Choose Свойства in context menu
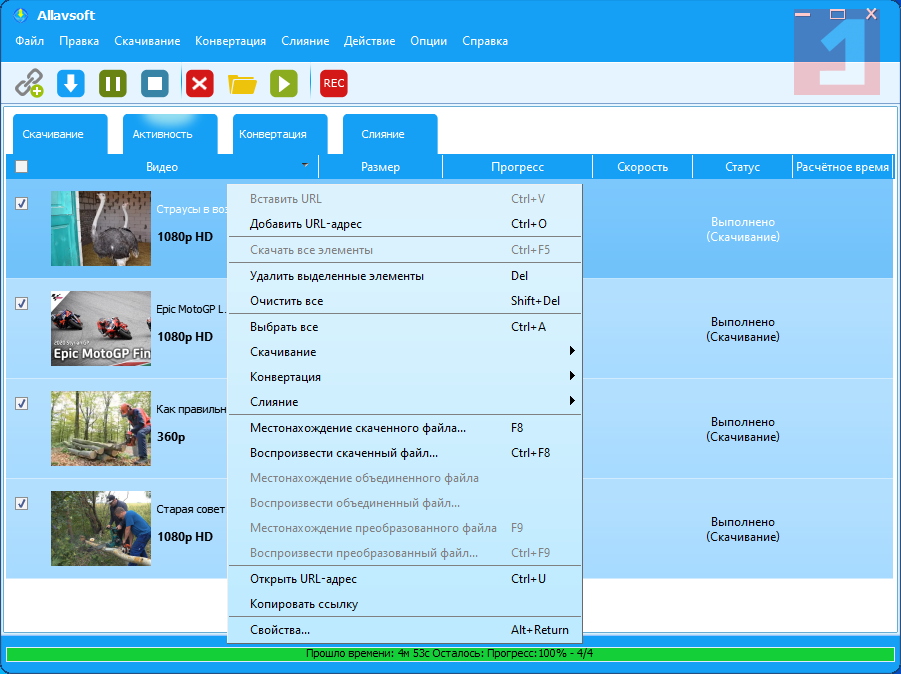The width and height of the screenshot is (901, 674). (405, 630)
